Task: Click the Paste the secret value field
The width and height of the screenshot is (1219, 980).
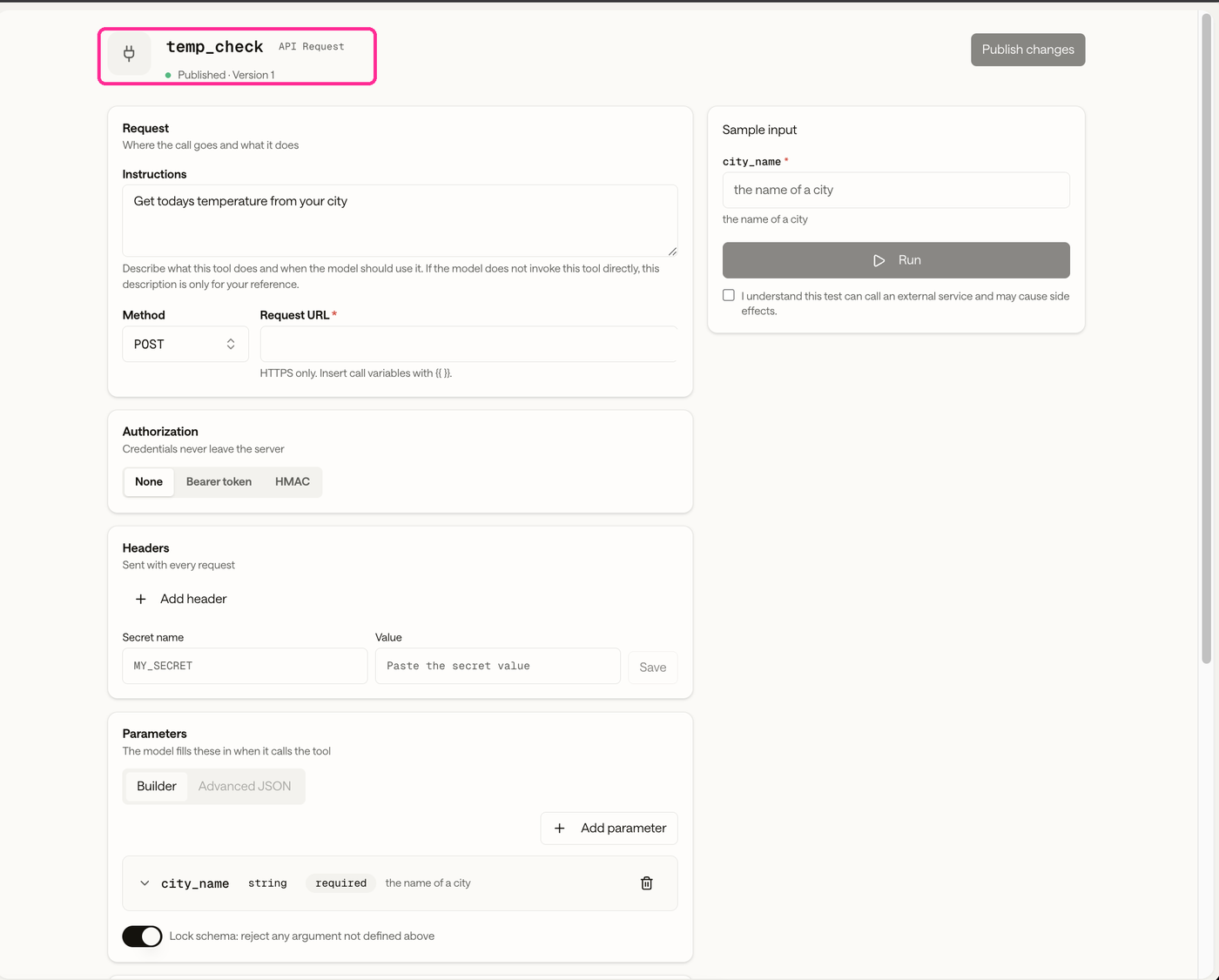Action: (498, 666)
